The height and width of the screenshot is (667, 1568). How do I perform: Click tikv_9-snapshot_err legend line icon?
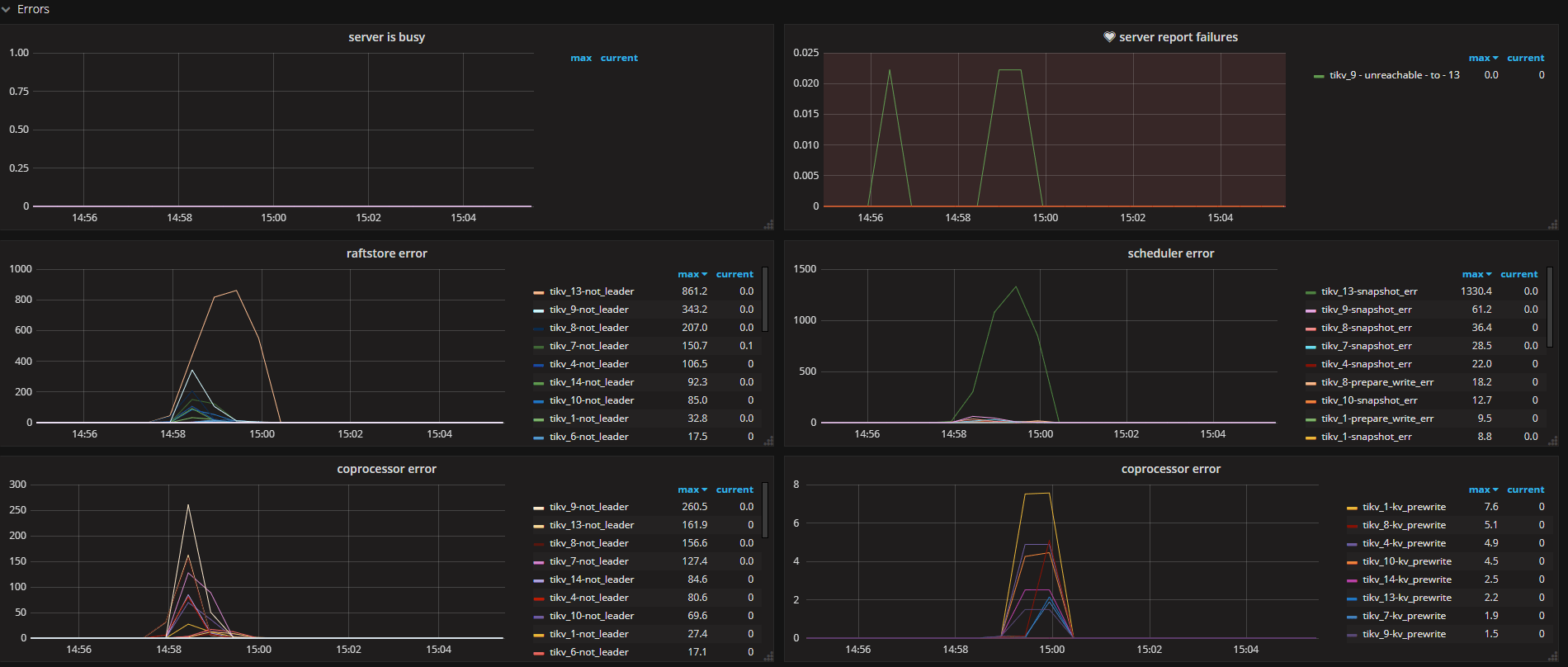[x=1311, y=310]
